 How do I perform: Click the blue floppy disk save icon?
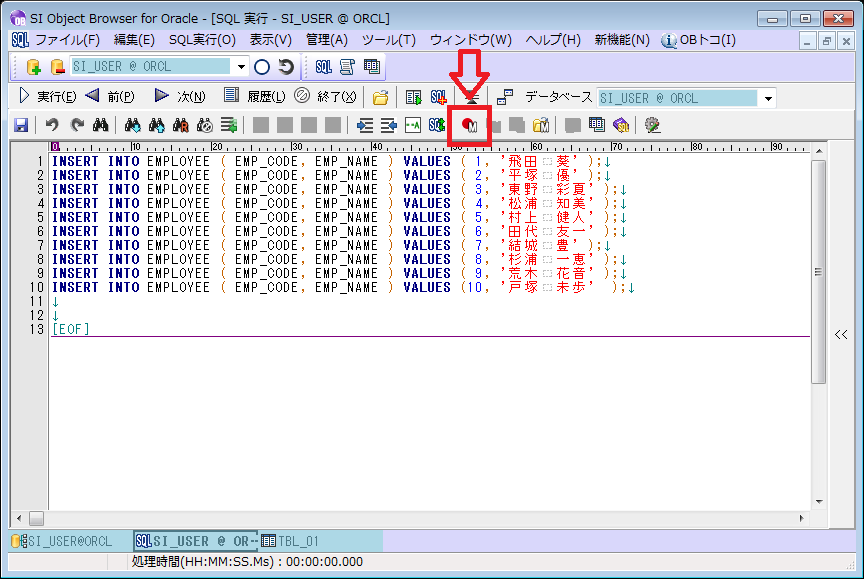(20, 125)
